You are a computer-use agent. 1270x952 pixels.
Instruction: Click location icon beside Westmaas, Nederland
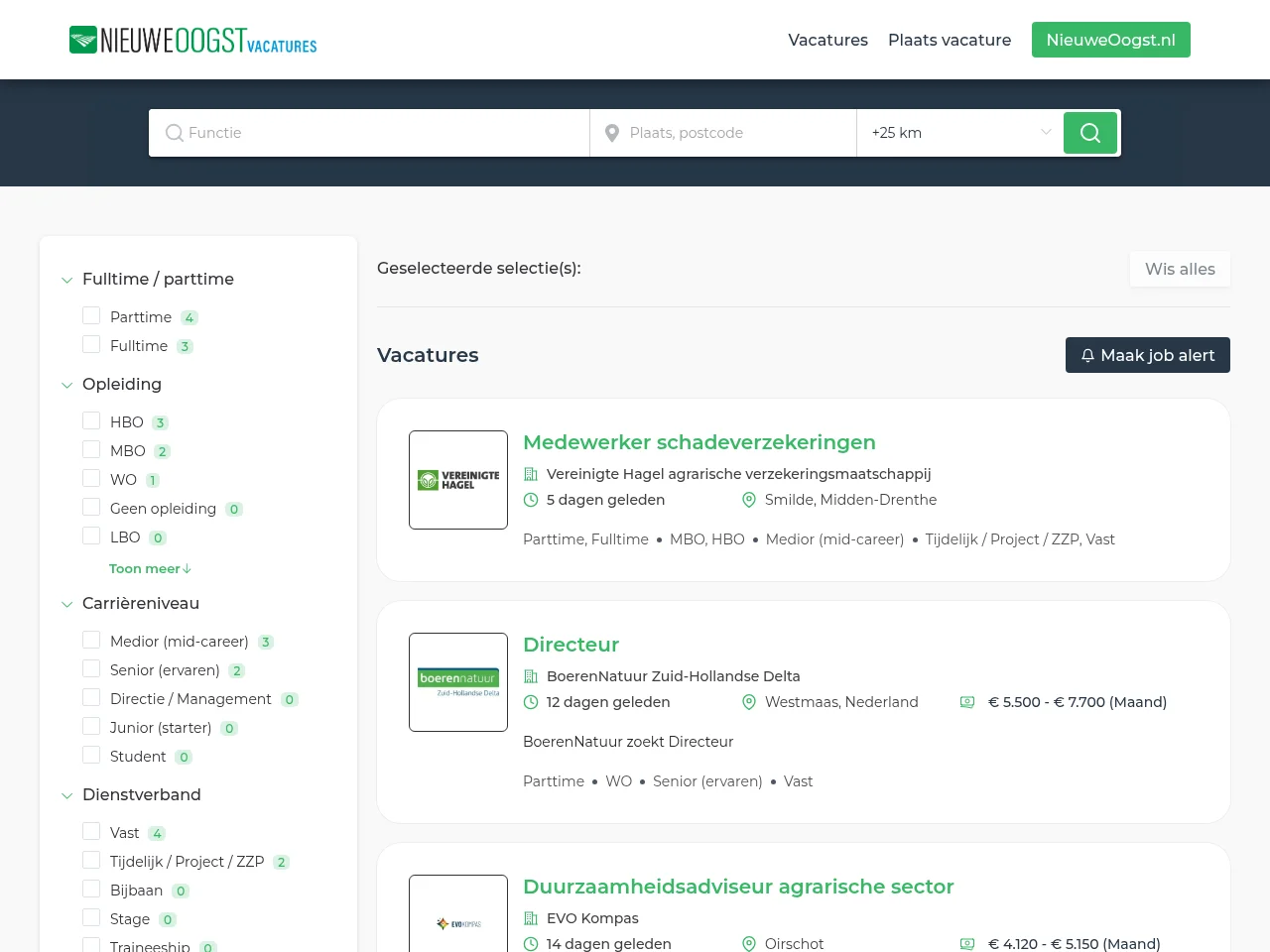point(749,702)
